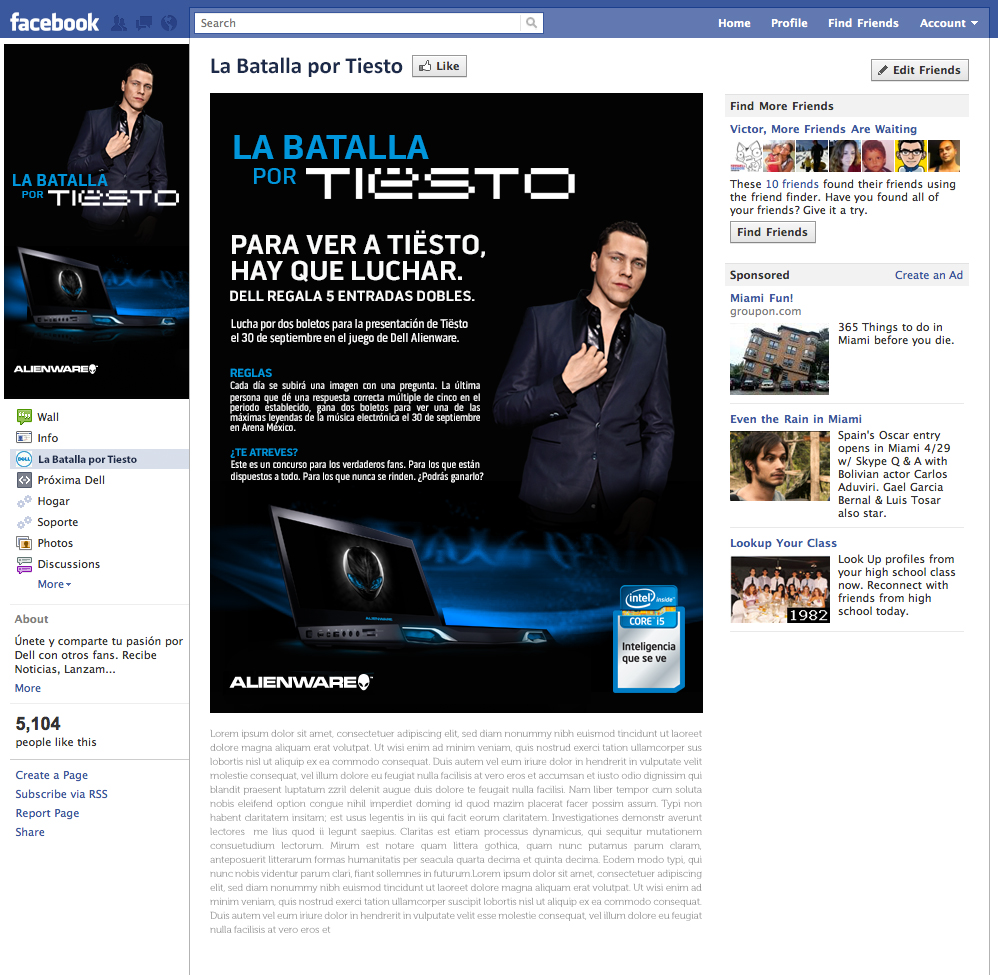Click Subscribe via RSS link

[62, 794]
